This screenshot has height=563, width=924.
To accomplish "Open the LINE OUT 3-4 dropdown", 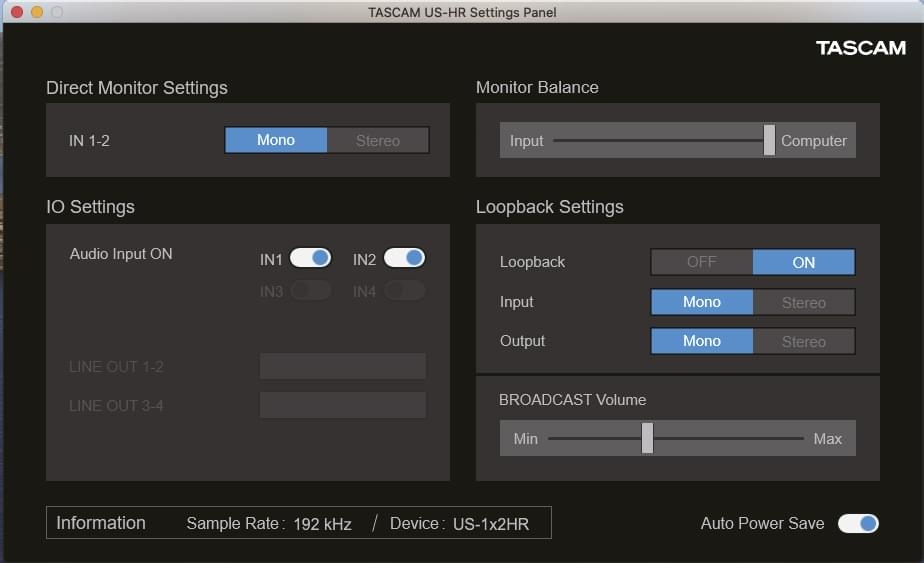I will [343, 406].
